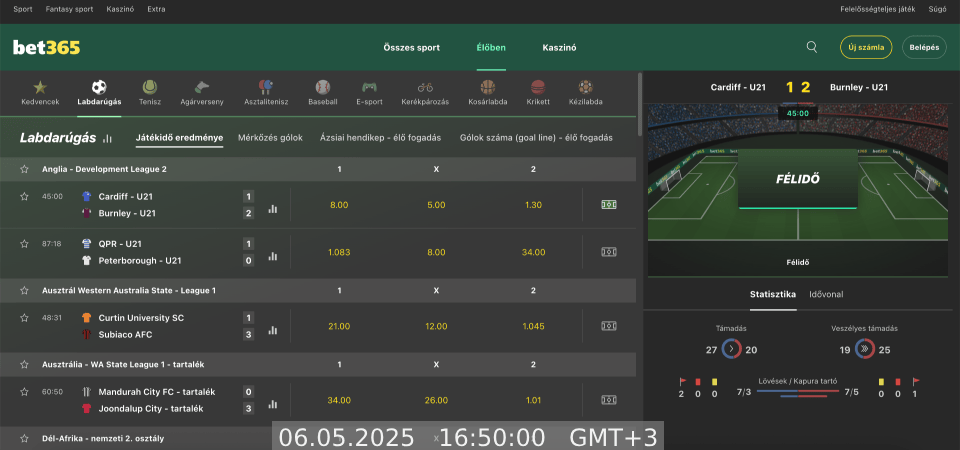
Task: Open the Sport link in the top bar
Action: click(23, 9)
